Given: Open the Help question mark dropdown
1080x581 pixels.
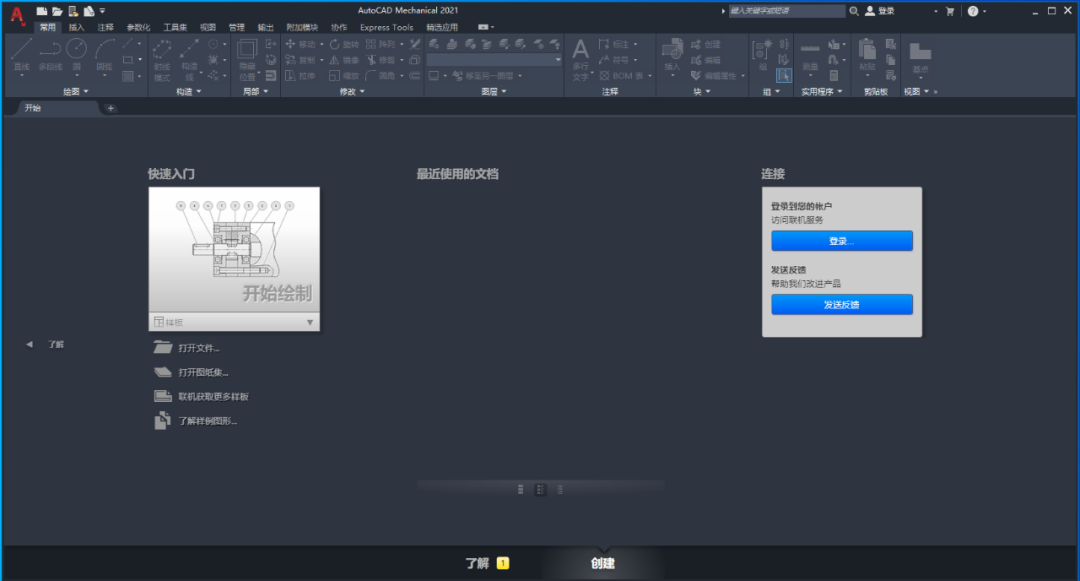Looking at the screenshot, I should point(985,11).
